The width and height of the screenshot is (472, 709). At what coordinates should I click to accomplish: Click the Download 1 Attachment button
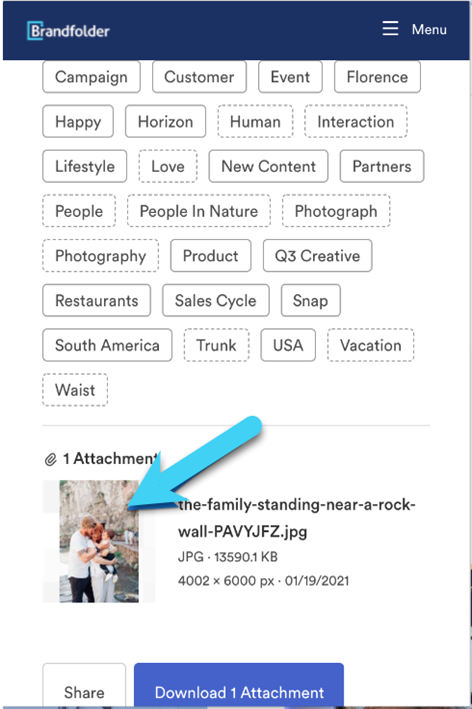pyautogui.click(x=239, y=686)
